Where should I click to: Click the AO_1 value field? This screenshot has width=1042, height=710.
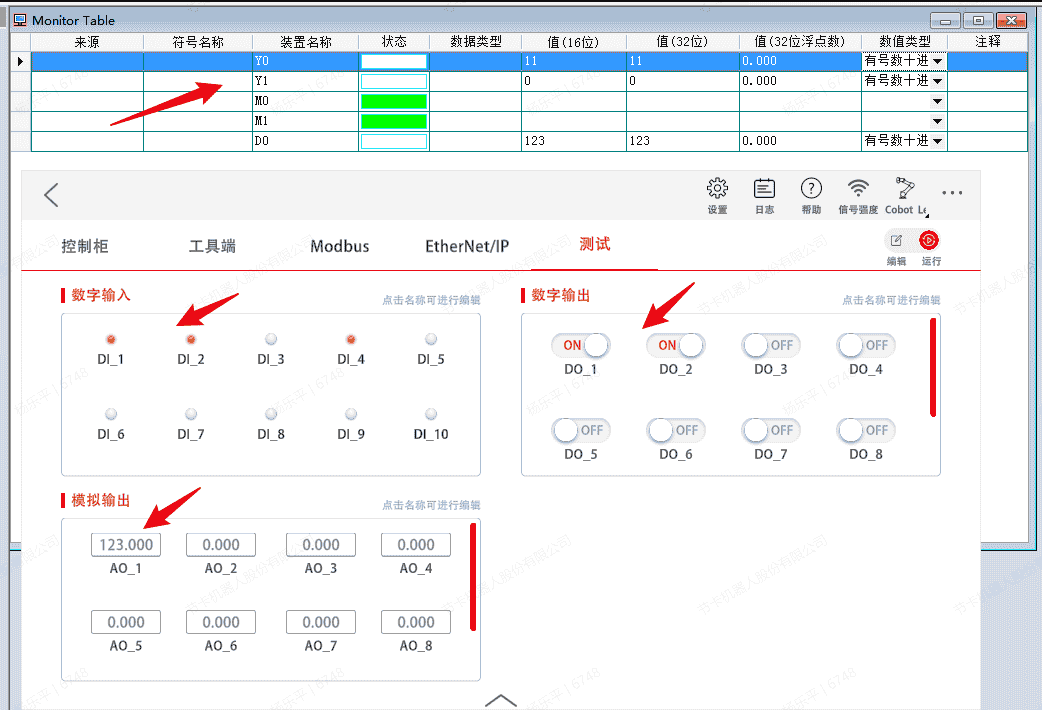click(126, 545)
